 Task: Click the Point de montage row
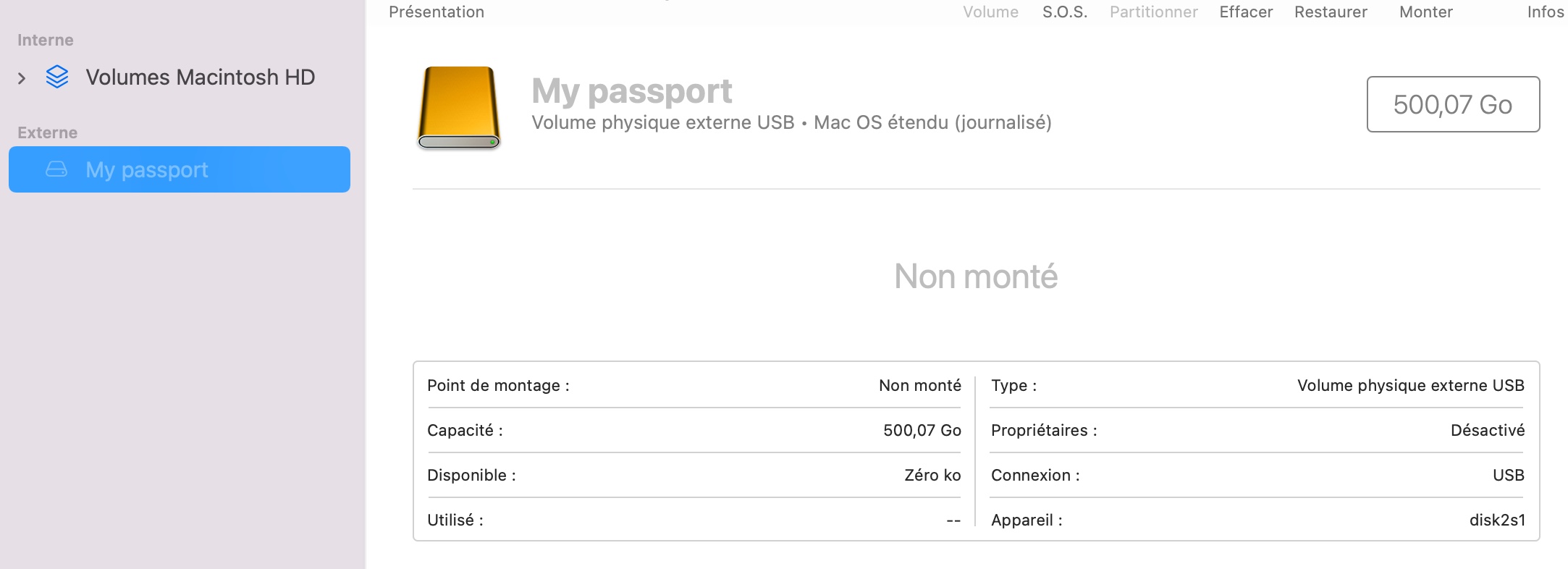point(694,385)
